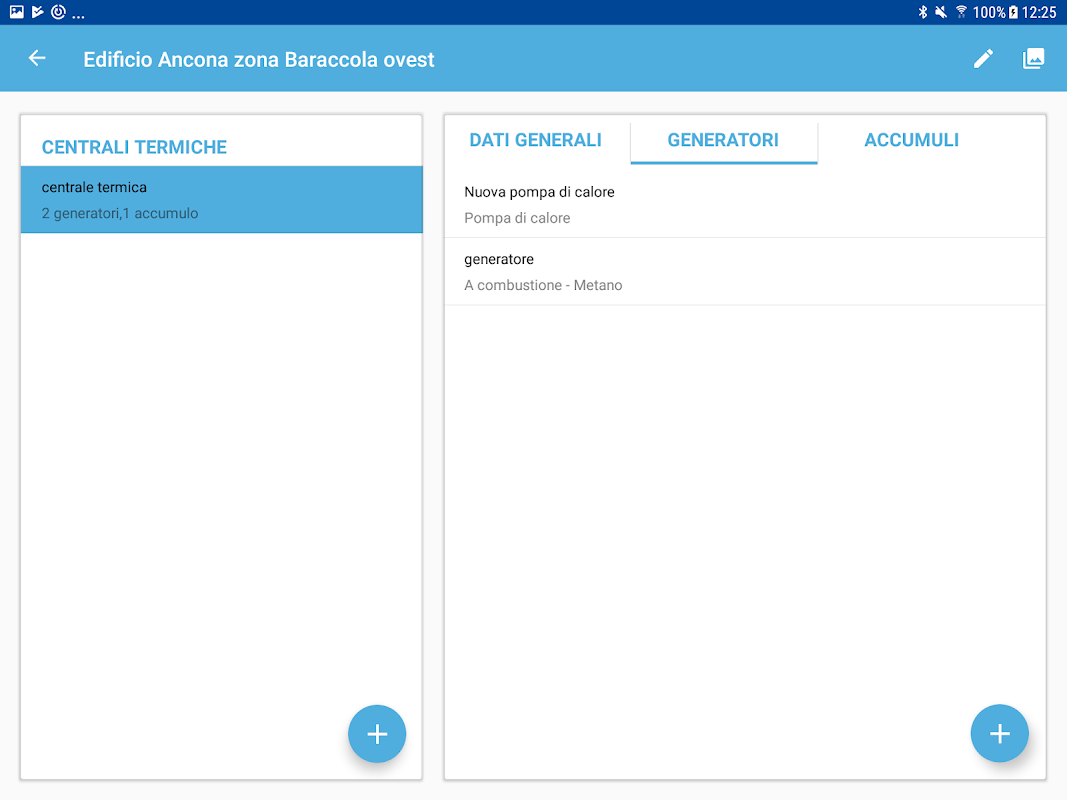Open the picture notification icon
This screenshot has height=800, width=1067.
coord(16,12)
